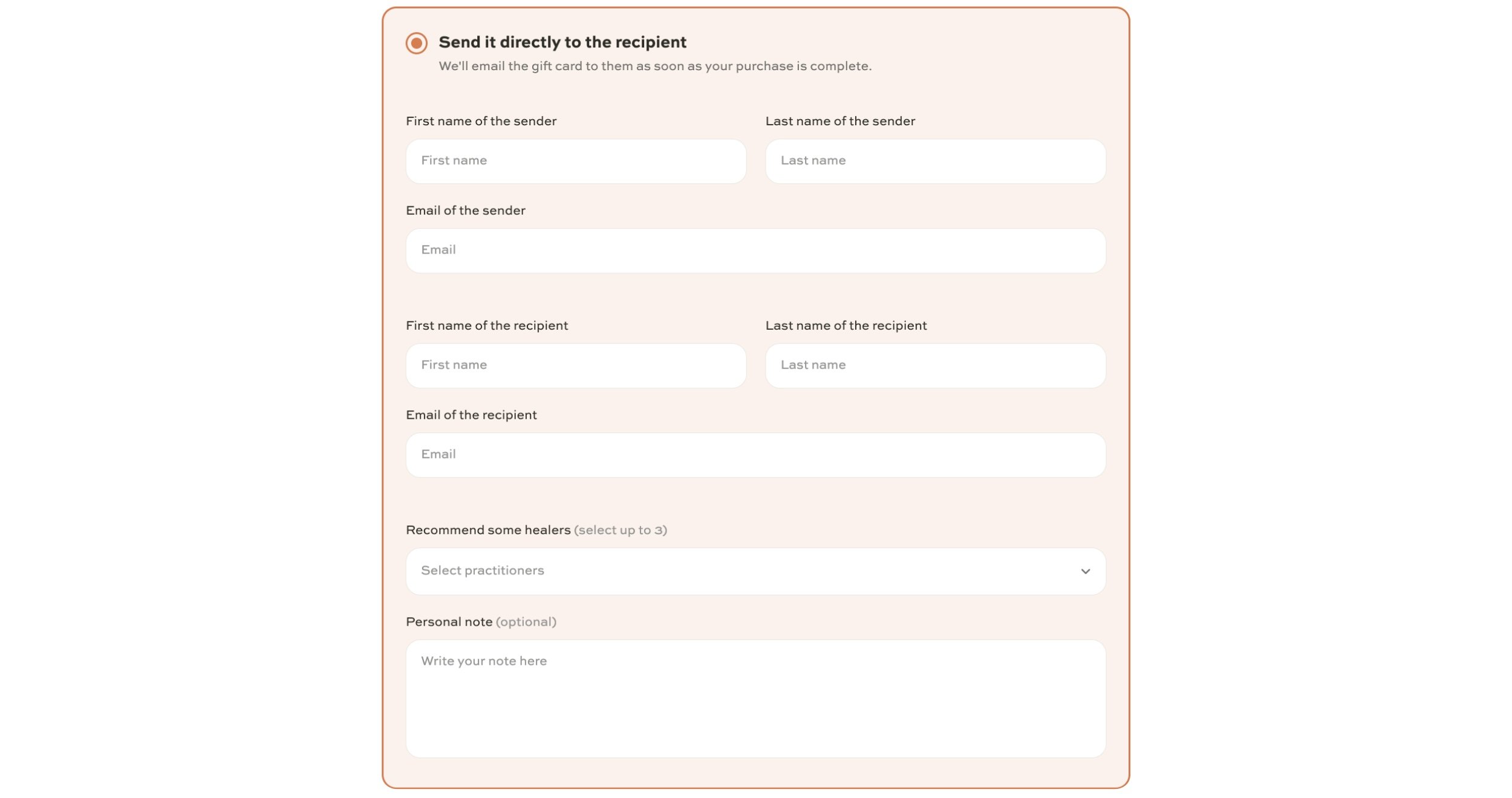
Task: Click the 'Last name of the recipient' label
Action: [846, 325]
